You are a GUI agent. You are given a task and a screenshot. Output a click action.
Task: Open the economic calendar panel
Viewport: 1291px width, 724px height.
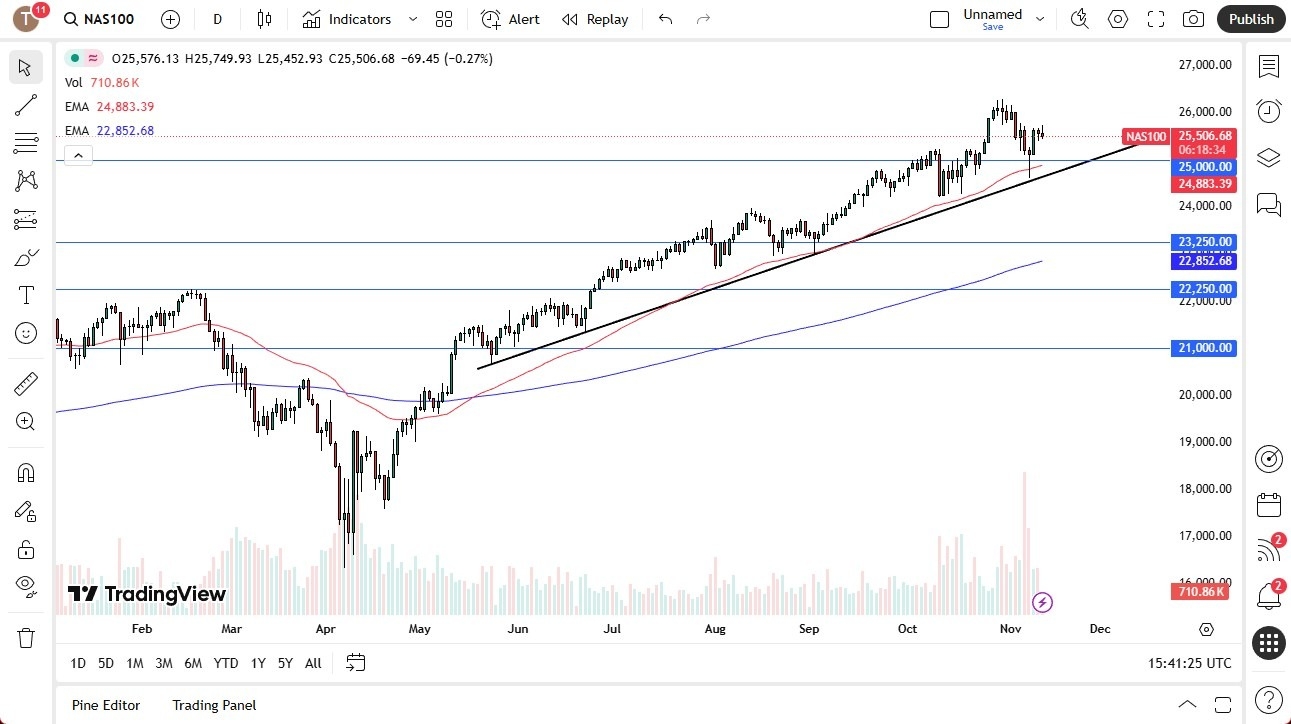pos(1268,504)
